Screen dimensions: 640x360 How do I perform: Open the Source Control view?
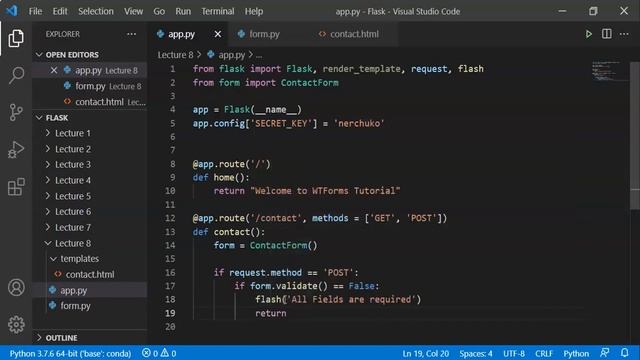[16, 112]
